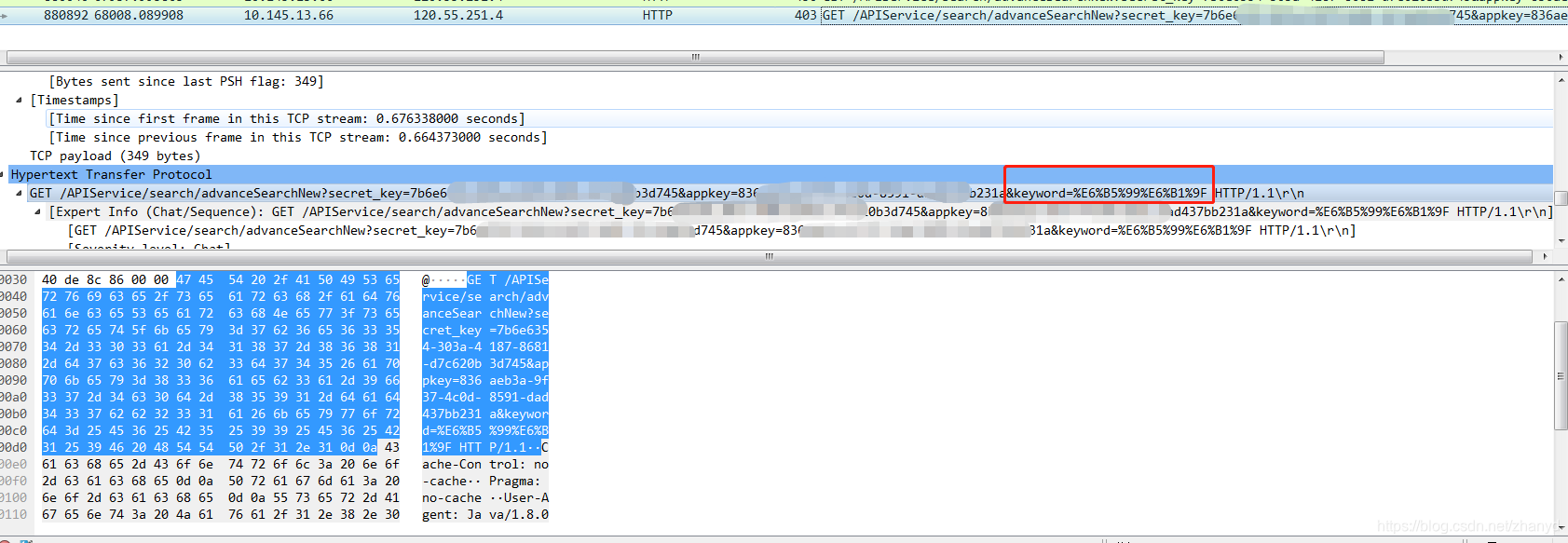Select the Time since previous frame row

(298, 137)
